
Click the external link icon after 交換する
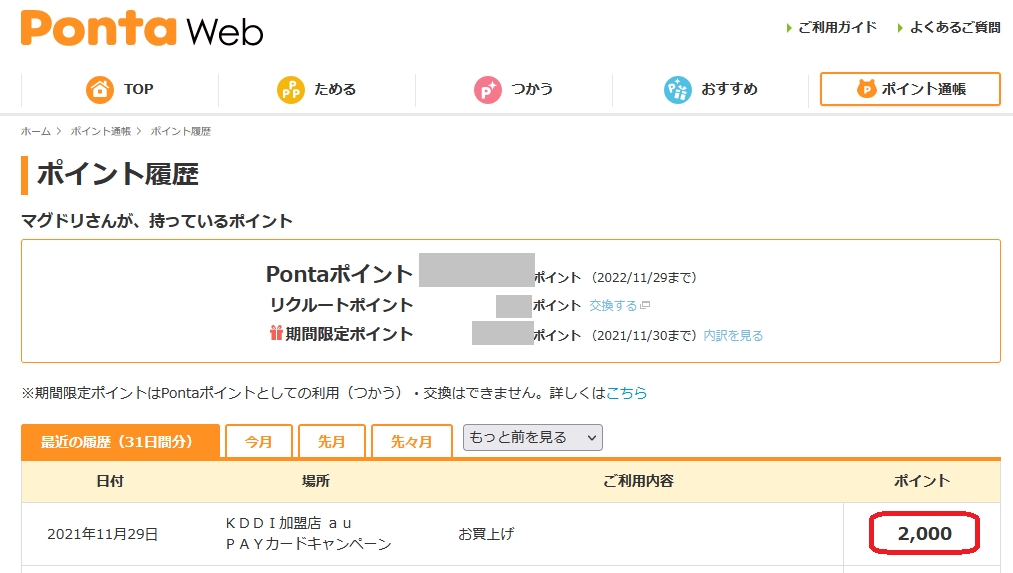click(x=645, y=306)
